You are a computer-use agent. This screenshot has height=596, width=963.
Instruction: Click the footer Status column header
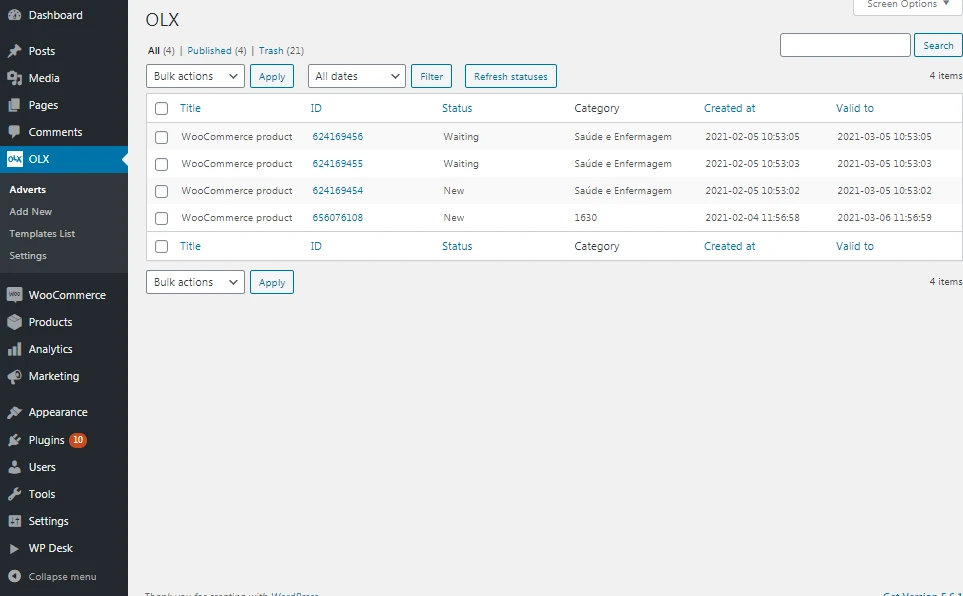[x=457, y=246]
